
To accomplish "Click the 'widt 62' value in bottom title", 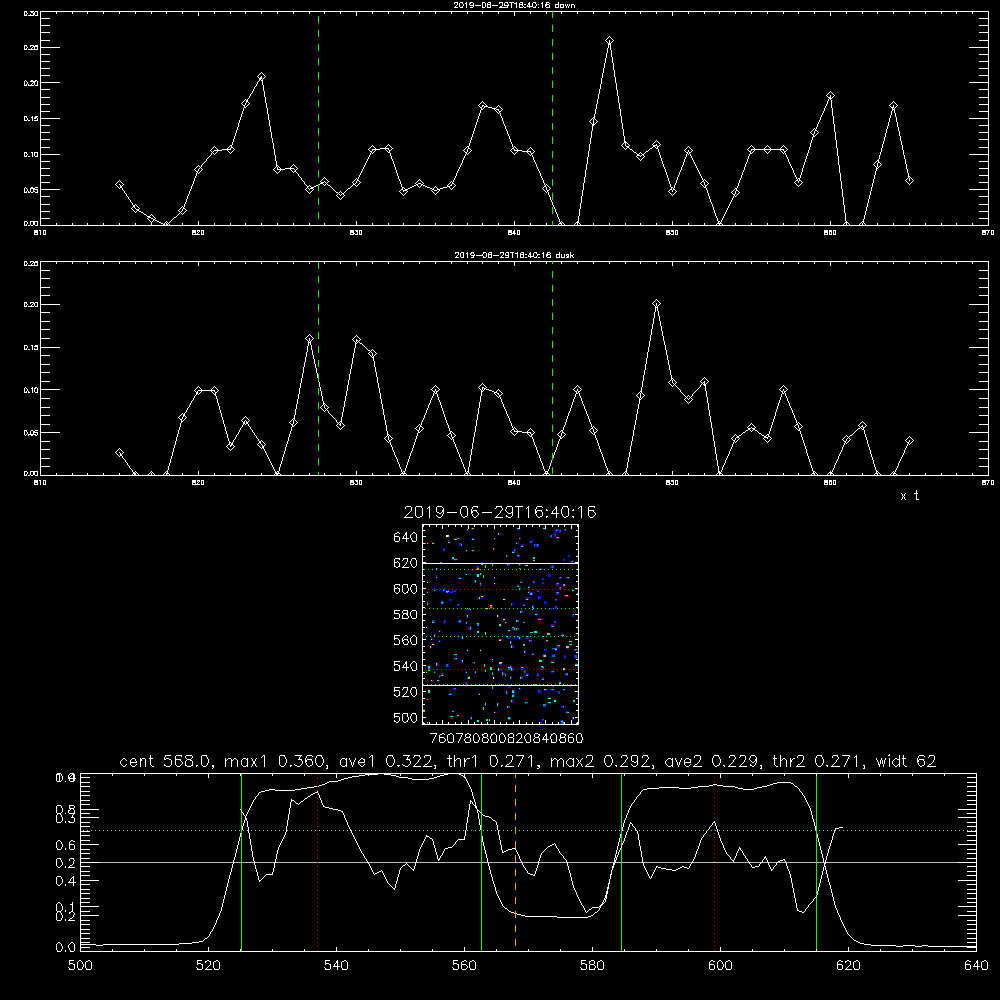I will [906, 761].
